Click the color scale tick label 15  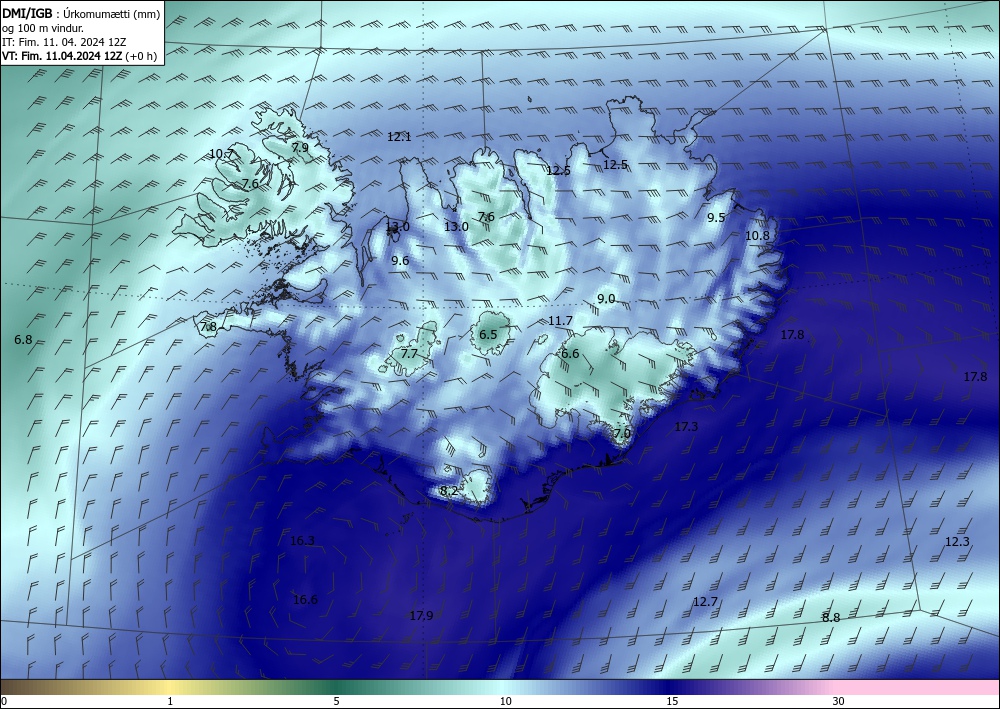tap(672, 702)
